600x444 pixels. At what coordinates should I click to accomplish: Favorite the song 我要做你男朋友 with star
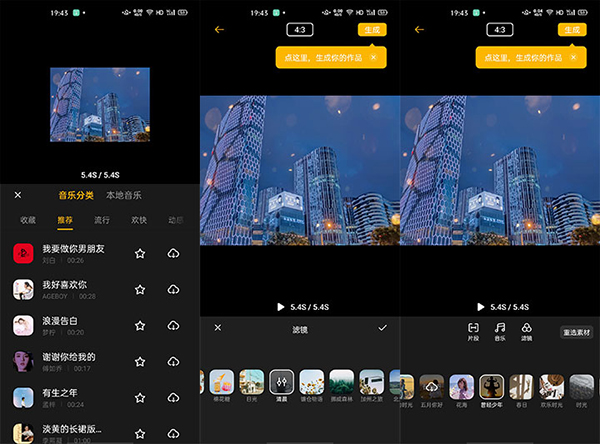point(140,254)
